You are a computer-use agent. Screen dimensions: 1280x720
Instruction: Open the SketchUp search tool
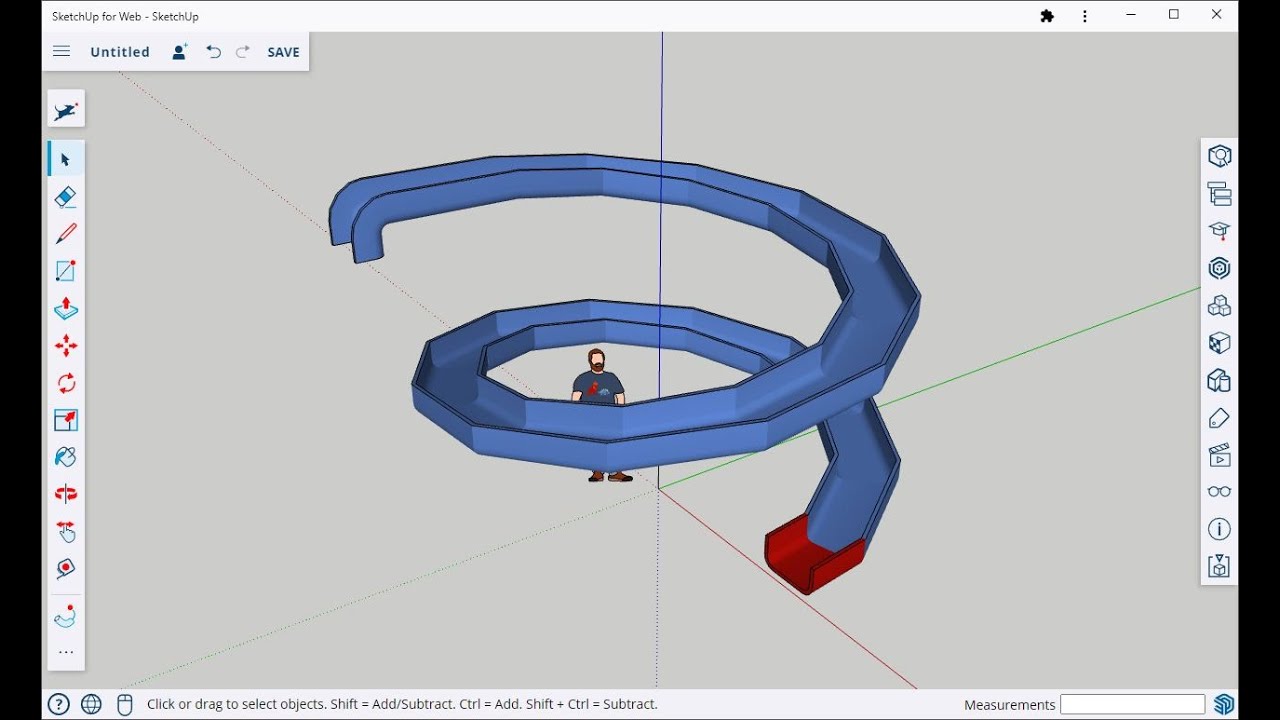tap(66, 109)
